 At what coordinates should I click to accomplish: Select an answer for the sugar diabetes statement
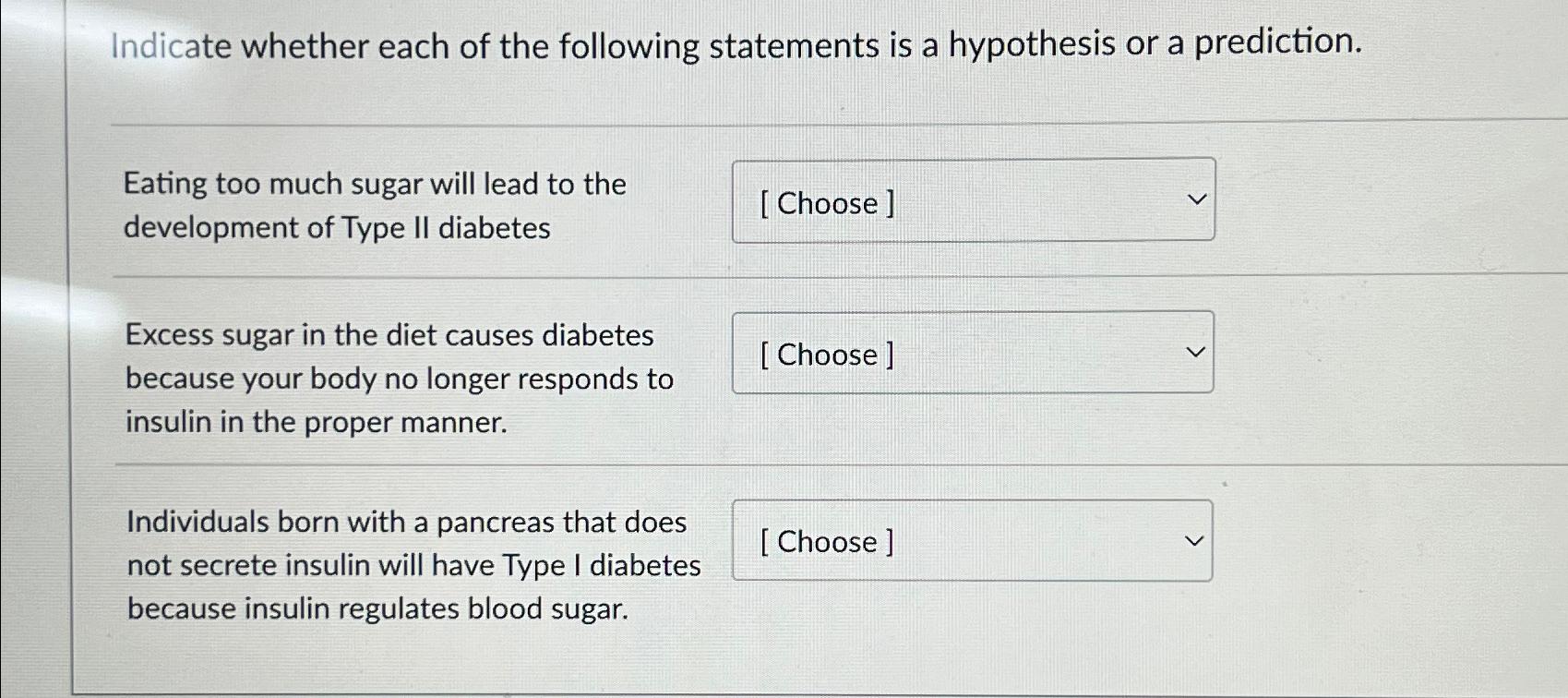(972, 200)
